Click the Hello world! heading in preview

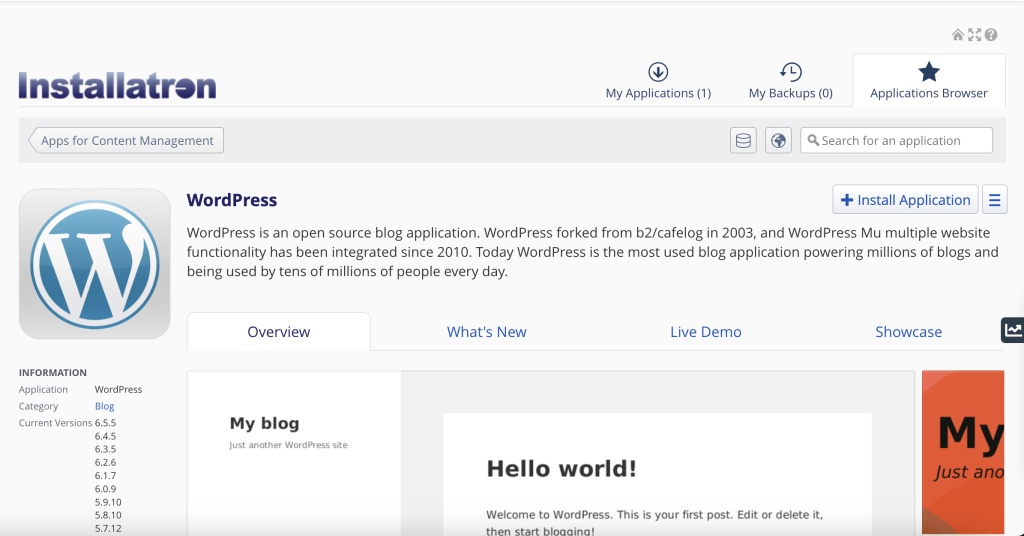(x=561, y=468)
